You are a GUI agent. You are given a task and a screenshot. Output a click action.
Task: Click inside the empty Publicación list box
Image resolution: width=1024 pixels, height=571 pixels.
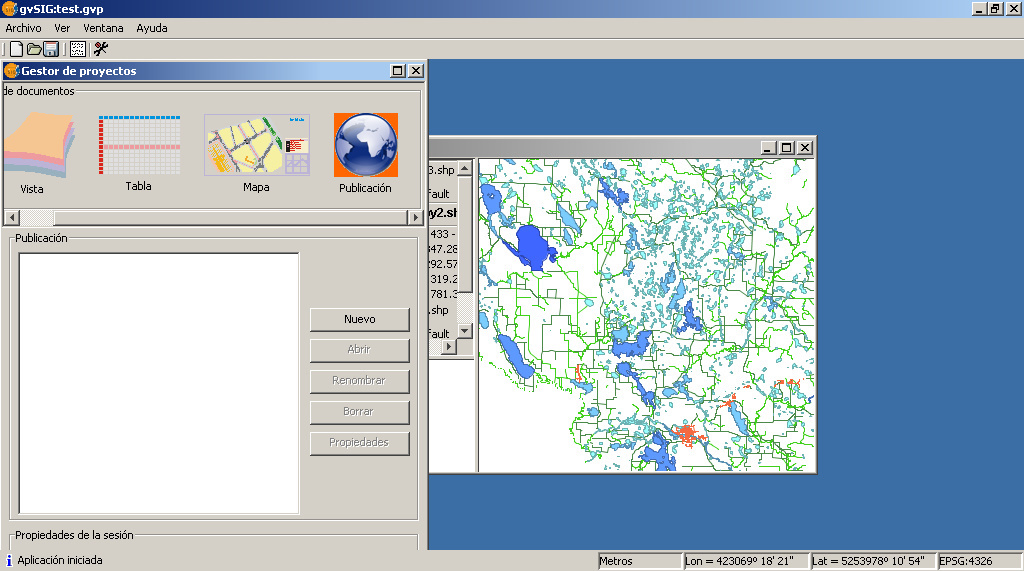(159, 383)
